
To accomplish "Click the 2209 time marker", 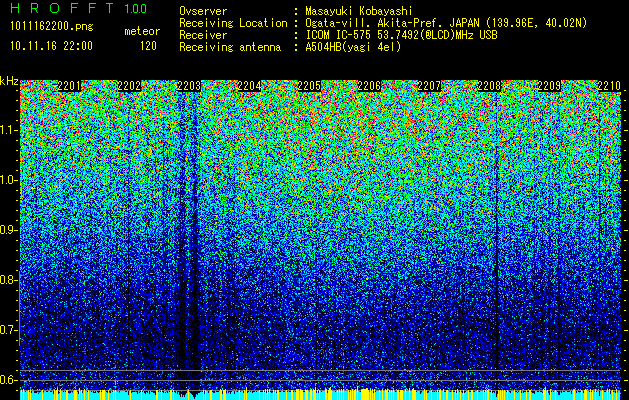I will pos(549,86).
